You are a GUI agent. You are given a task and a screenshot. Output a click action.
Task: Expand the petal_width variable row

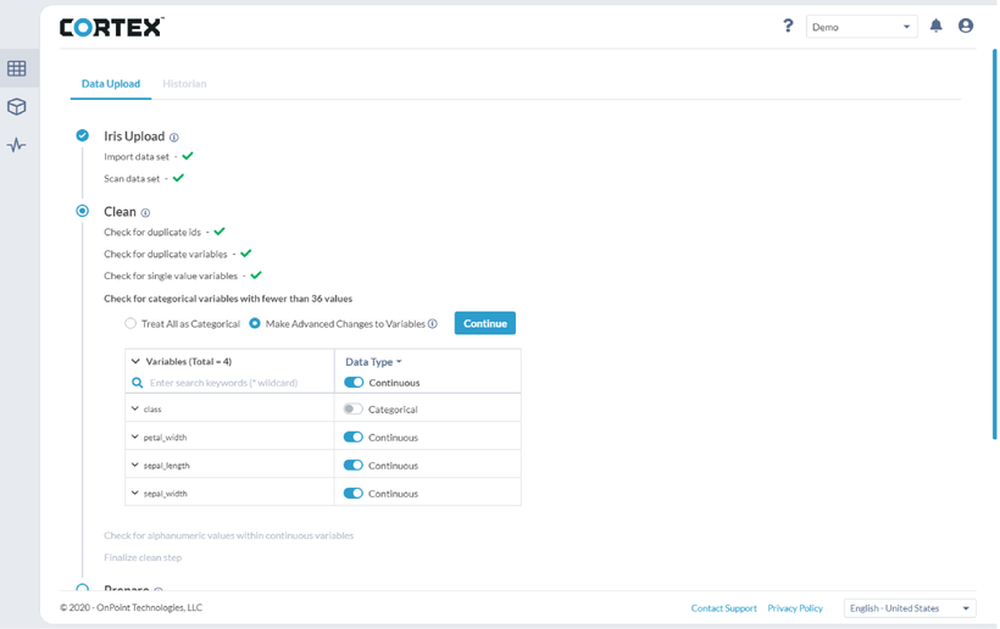click(135, 436)
